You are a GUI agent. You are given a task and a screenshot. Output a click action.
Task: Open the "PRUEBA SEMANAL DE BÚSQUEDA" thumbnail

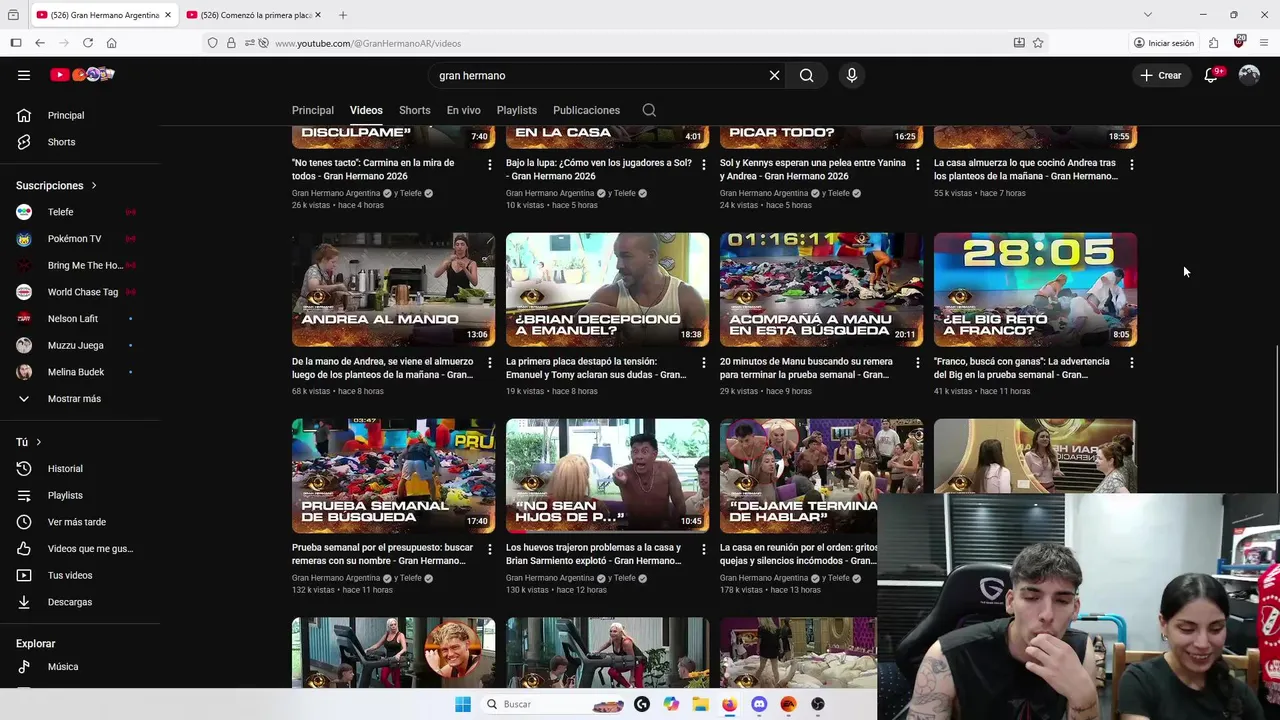tap(393, 476)
